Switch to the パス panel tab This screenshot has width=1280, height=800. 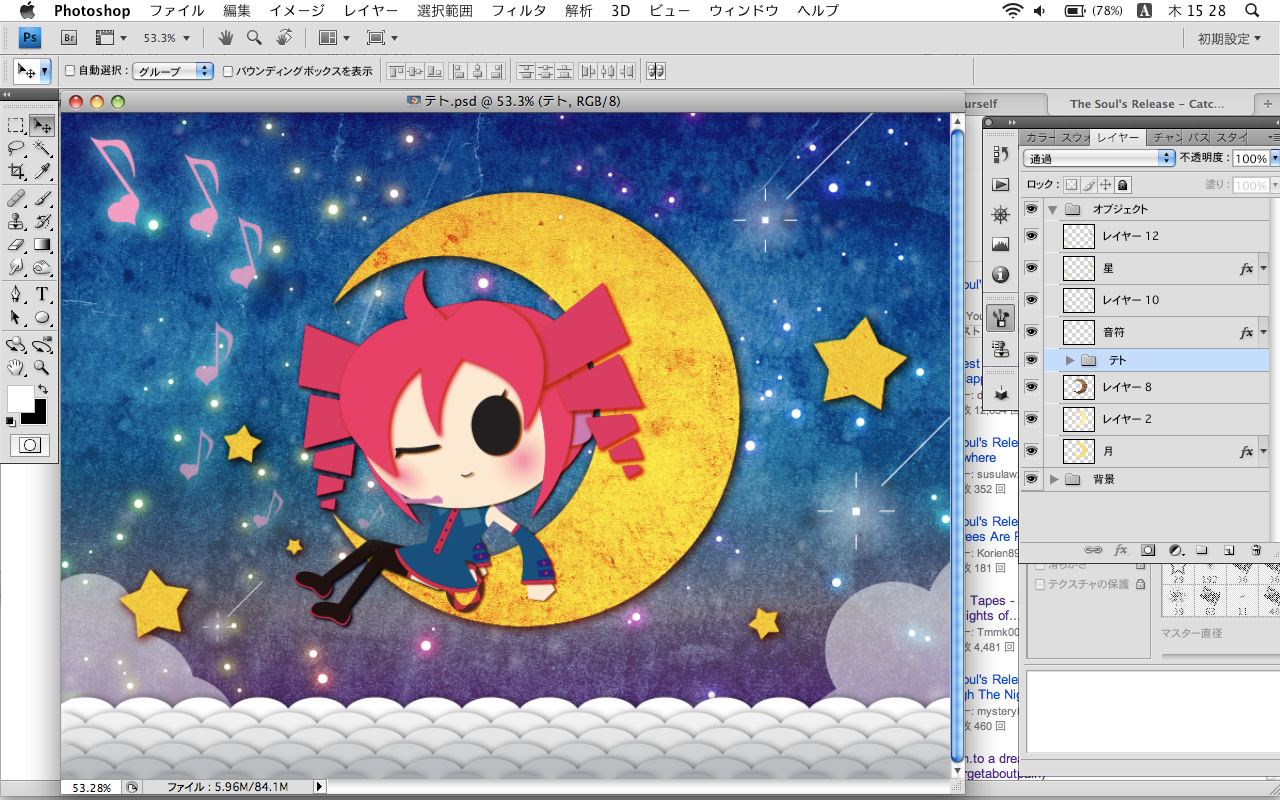1198,137
